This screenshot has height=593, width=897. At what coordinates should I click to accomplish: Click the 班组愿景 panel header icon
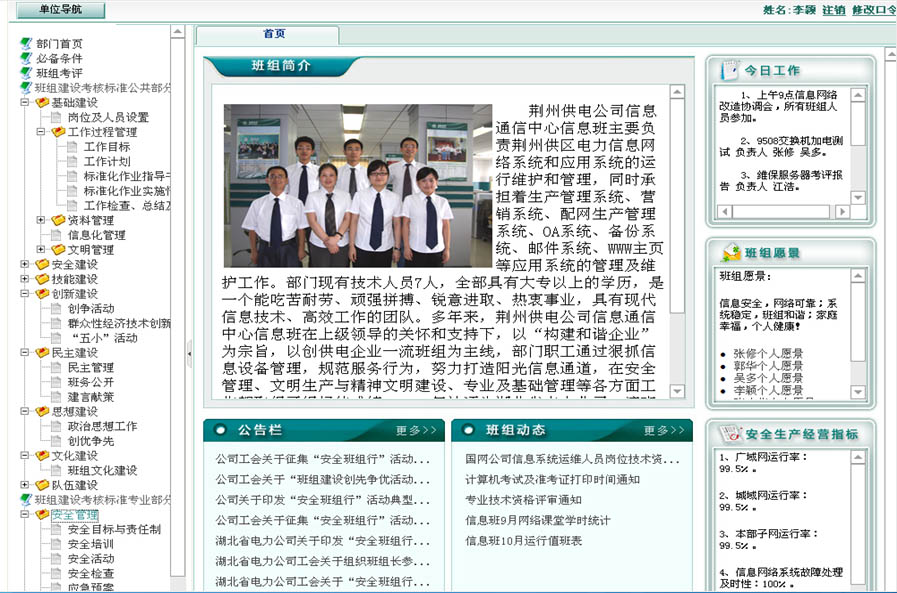[728, 253]
